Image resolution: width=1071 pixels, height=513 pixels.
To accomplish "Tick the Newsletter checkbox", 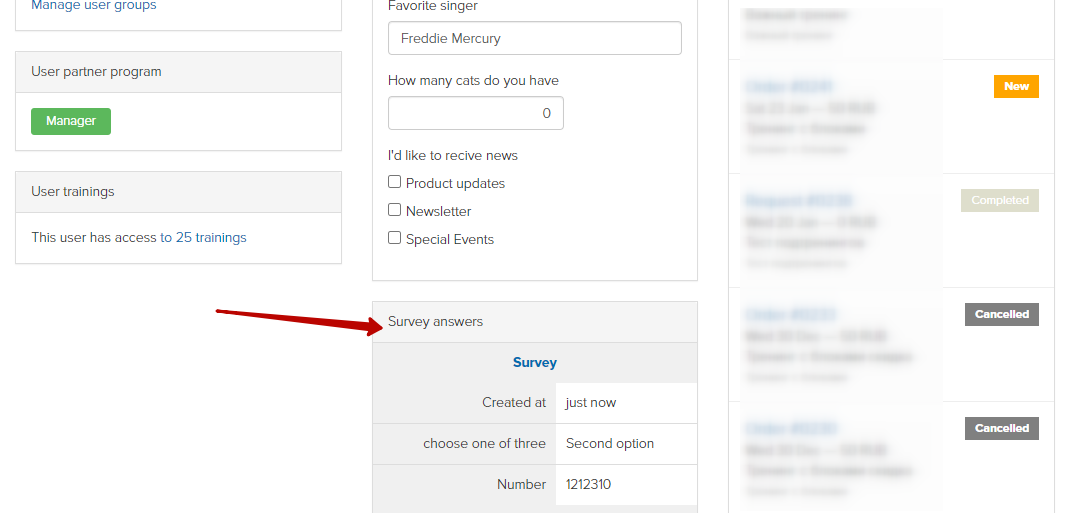I will pos(394,210).
